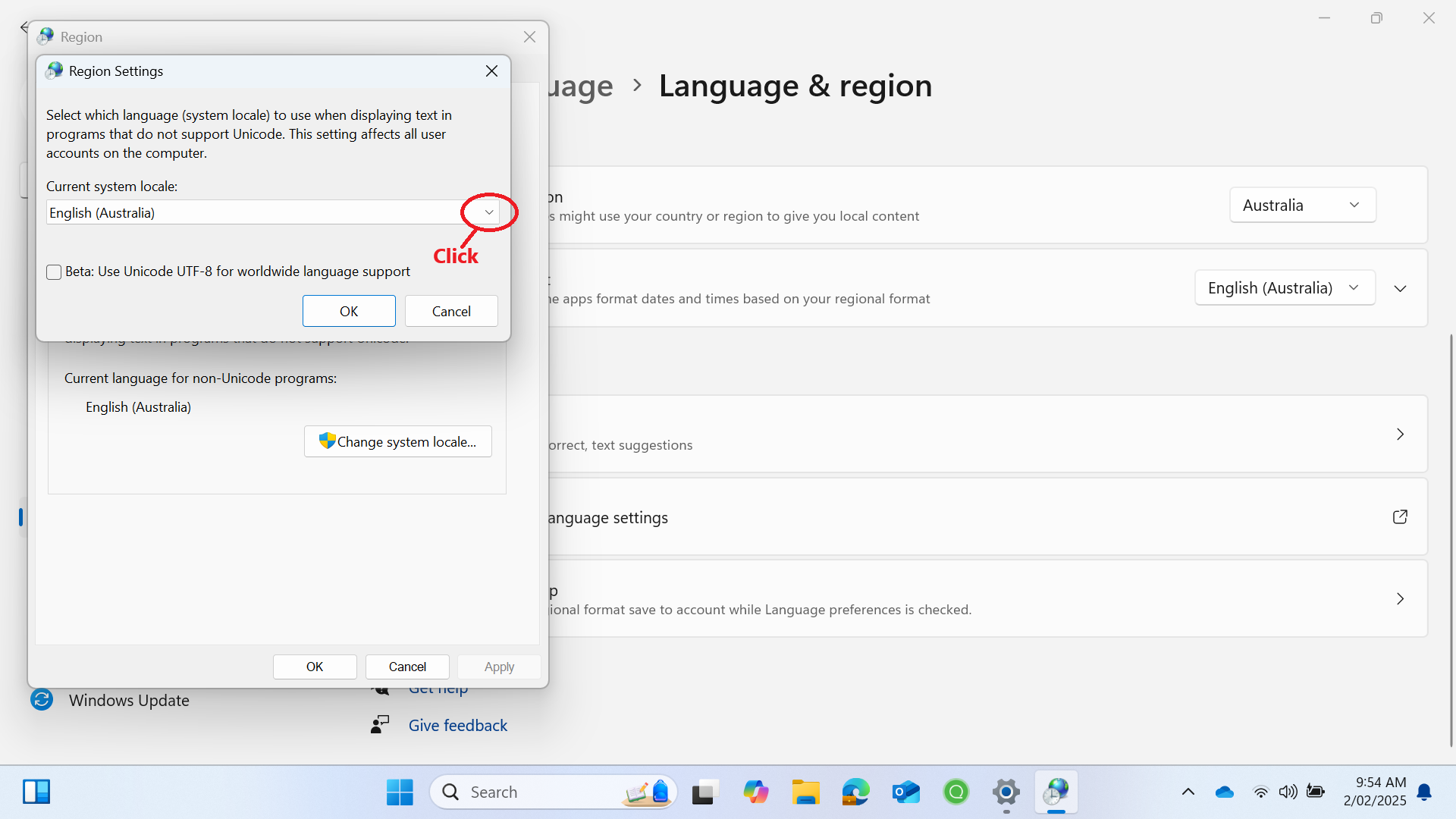
Task: Click the external link icon for language settings
Action: [x=1400, y=517]
